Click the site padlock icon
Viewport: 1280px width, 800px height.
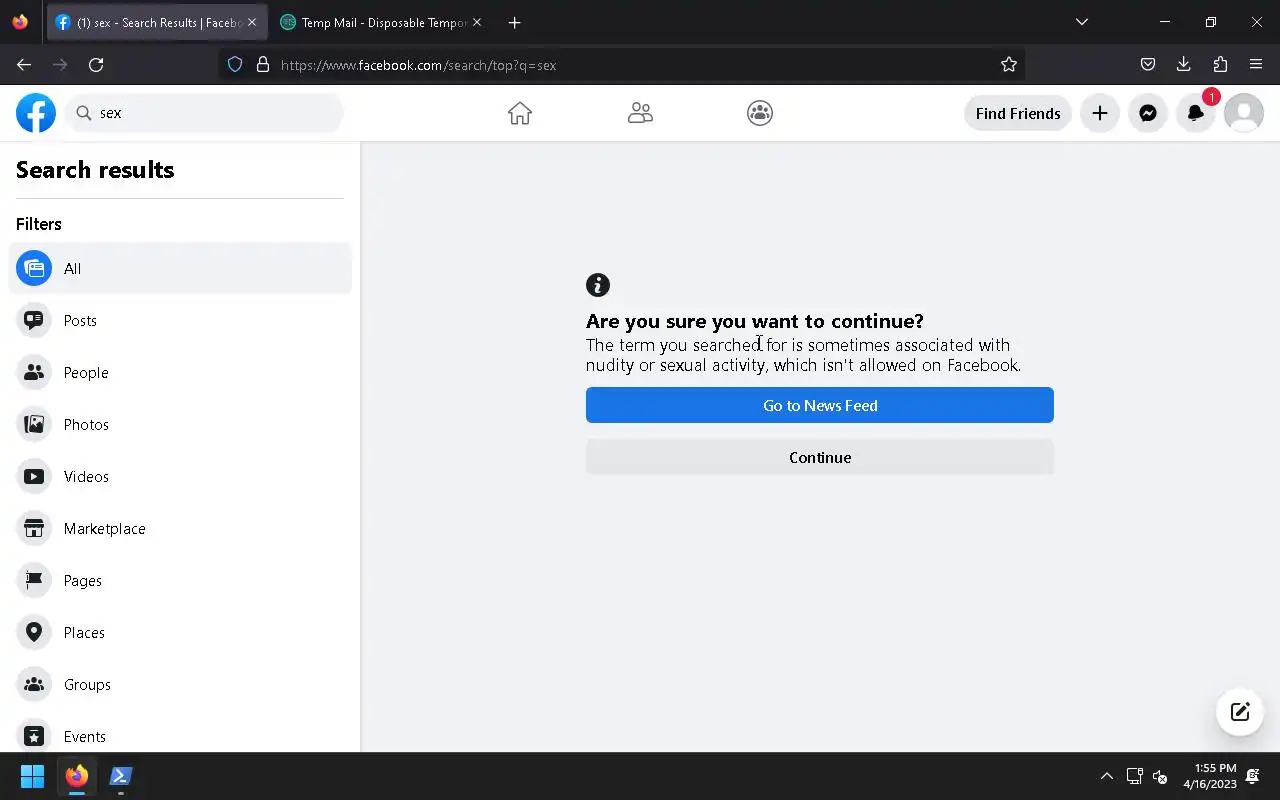(263, 64)
